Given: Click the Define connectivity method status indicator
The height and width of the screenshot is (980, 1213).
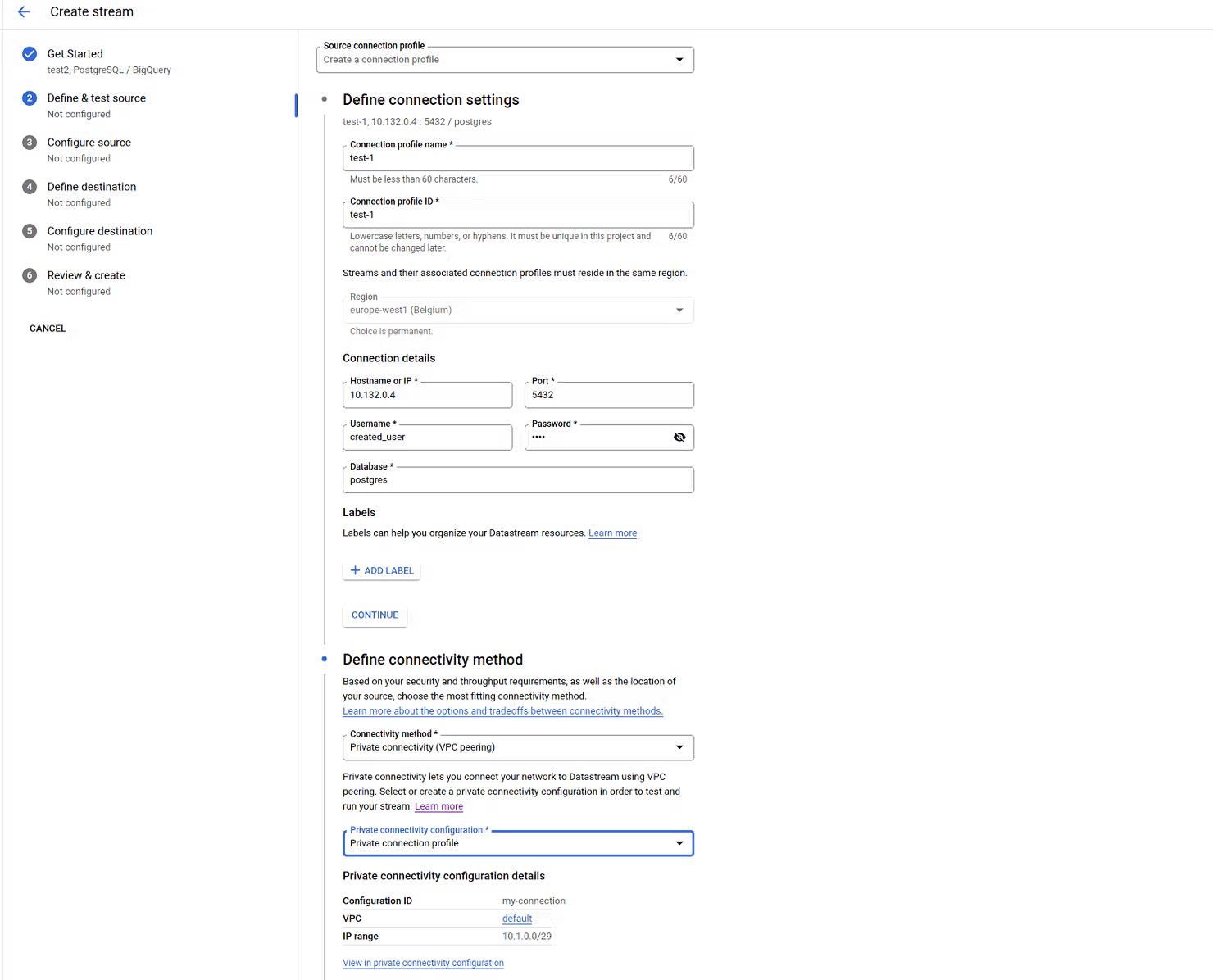Looking at the screenshot, I should pyautogui.click(x=325, y=657).
